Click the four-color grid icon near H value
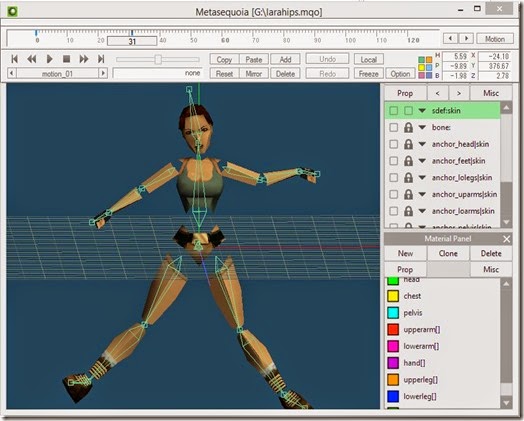Image resolution: width=524 pixels, height=421 pixels. click(425, 67)
